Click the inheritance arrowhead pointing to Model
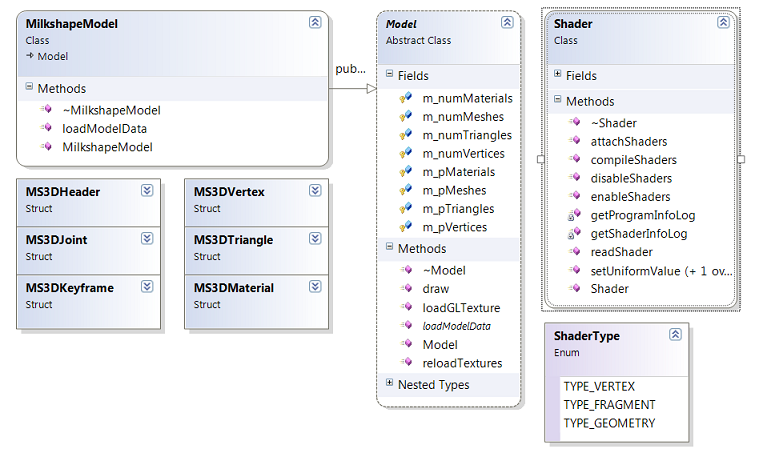 [371, 89]
